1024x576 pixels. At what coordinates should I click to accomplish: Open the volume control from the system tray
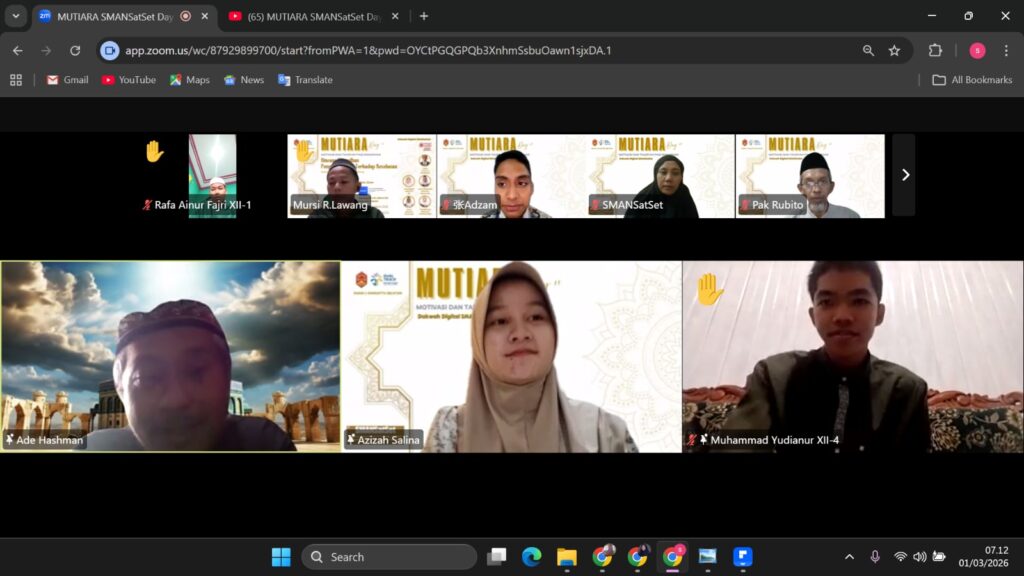[x=919, y=556]
